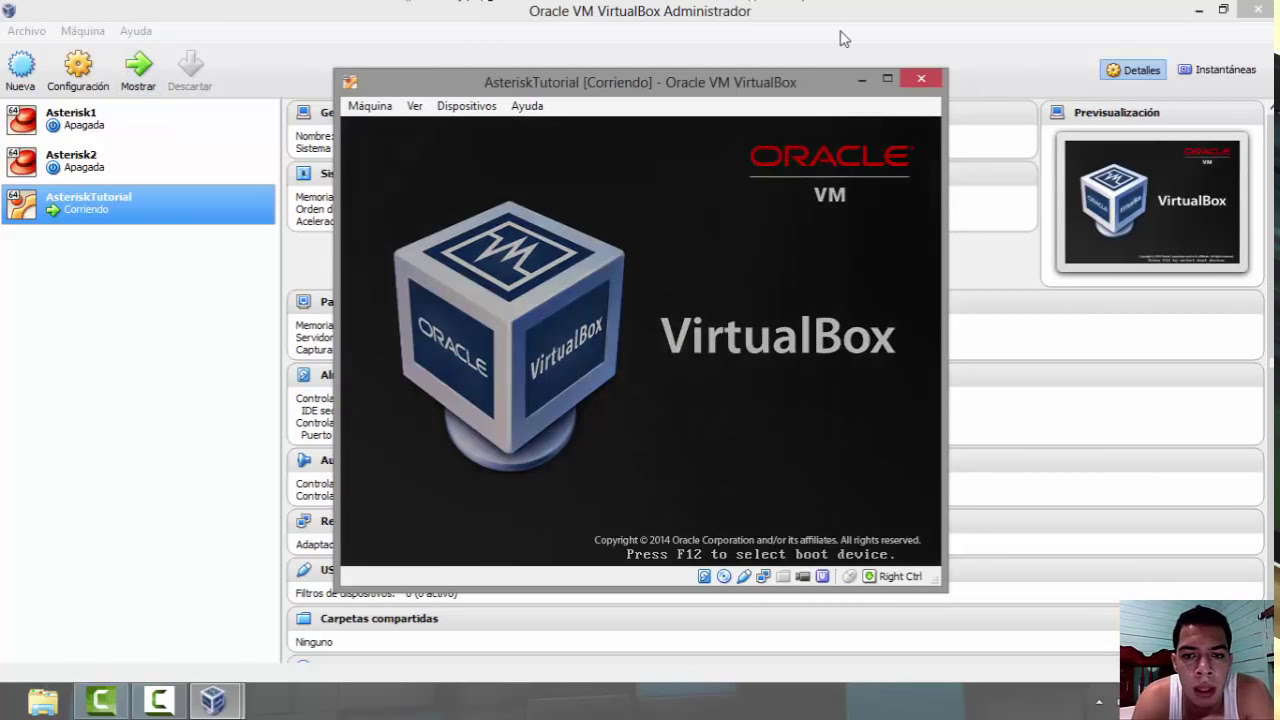Open the Dispositivos menu

(x=466, y=106)
